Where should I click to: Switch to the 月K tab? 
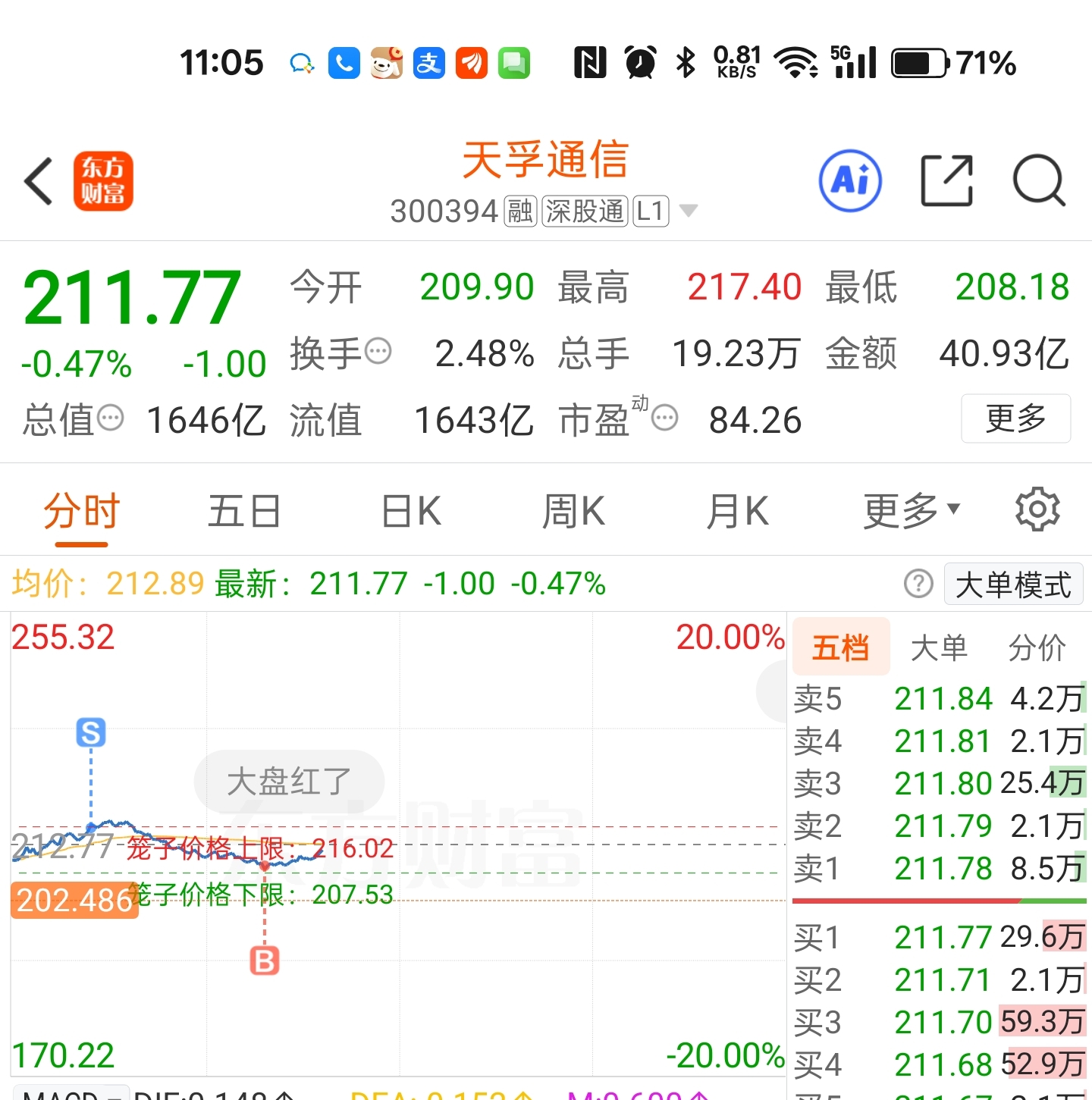click(x=737, y=511)
